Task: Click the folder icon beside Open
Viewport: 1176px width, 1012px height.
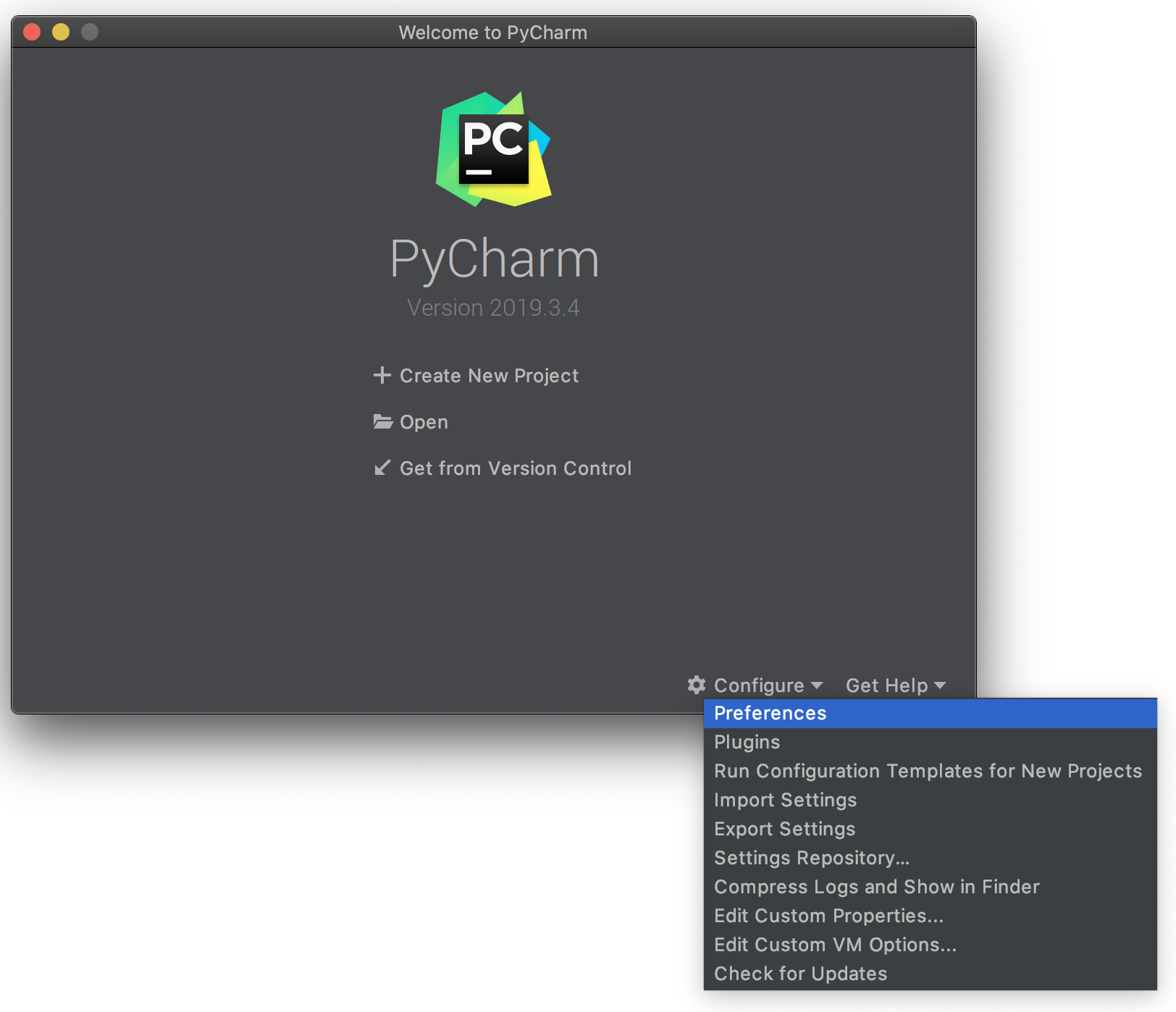Action: pos(382,421)
